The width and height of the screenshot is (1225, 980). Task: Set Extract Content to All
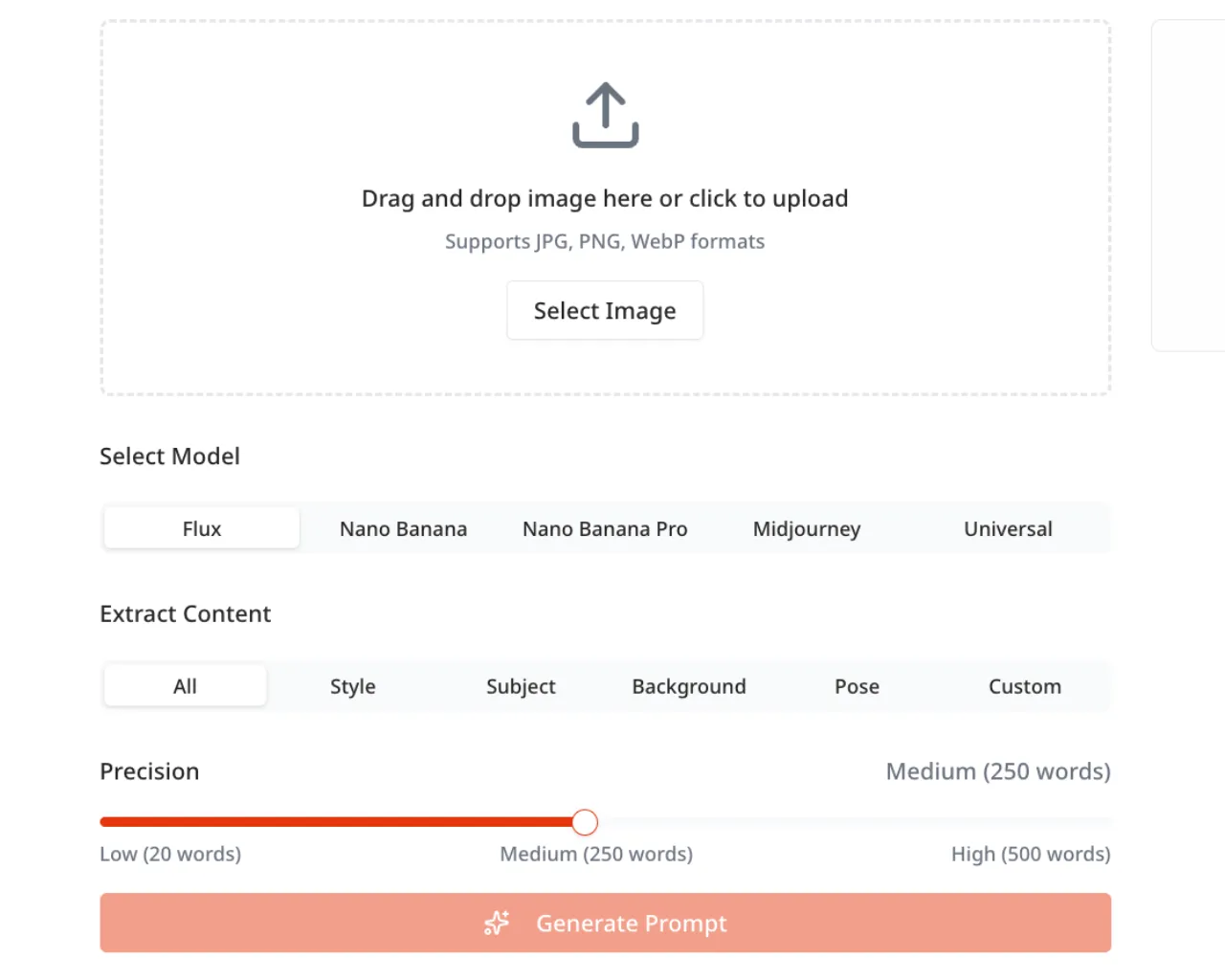coord(185,686)
